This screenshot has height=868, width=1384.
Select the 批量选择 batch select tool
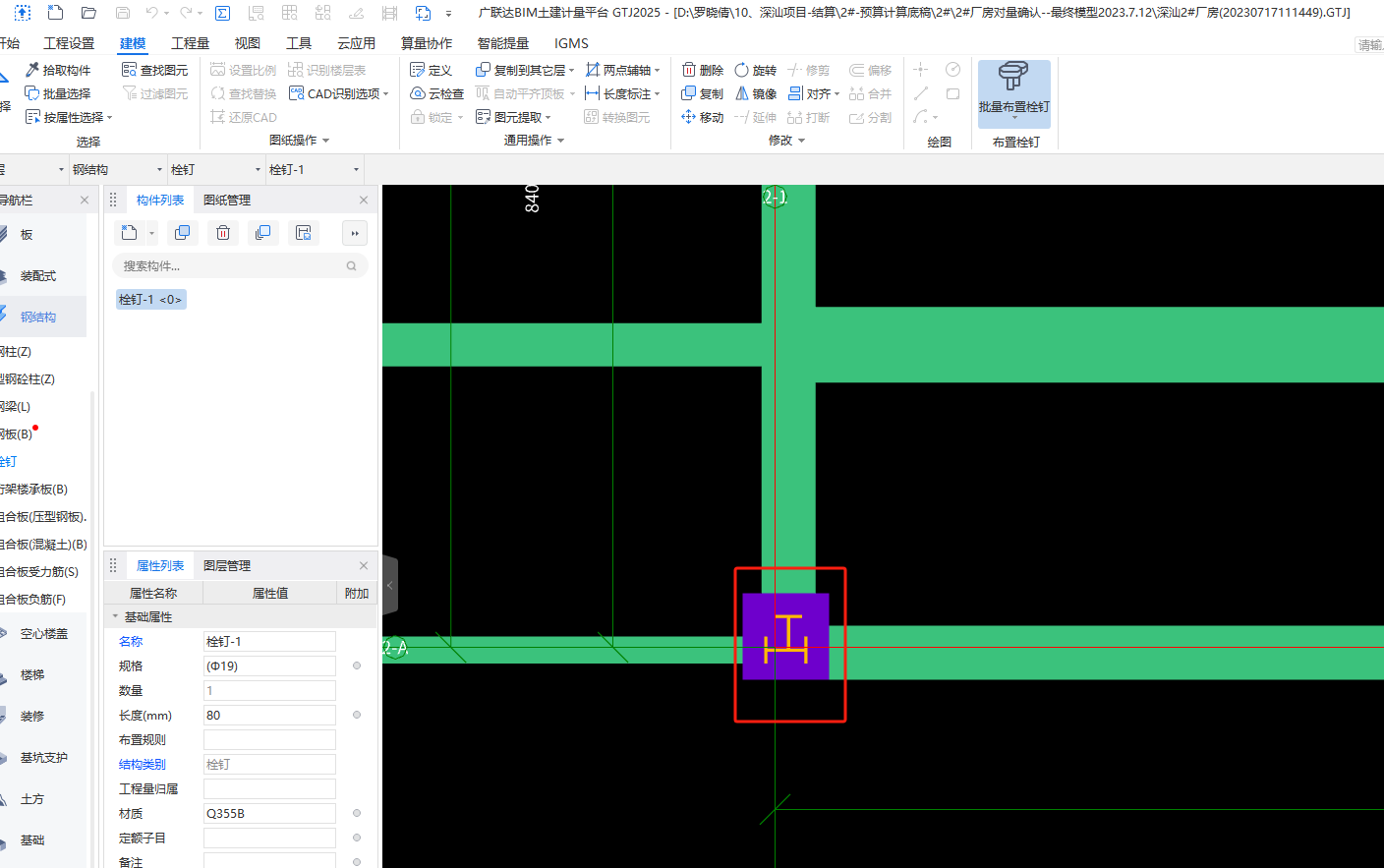click(x=58, y=93)
